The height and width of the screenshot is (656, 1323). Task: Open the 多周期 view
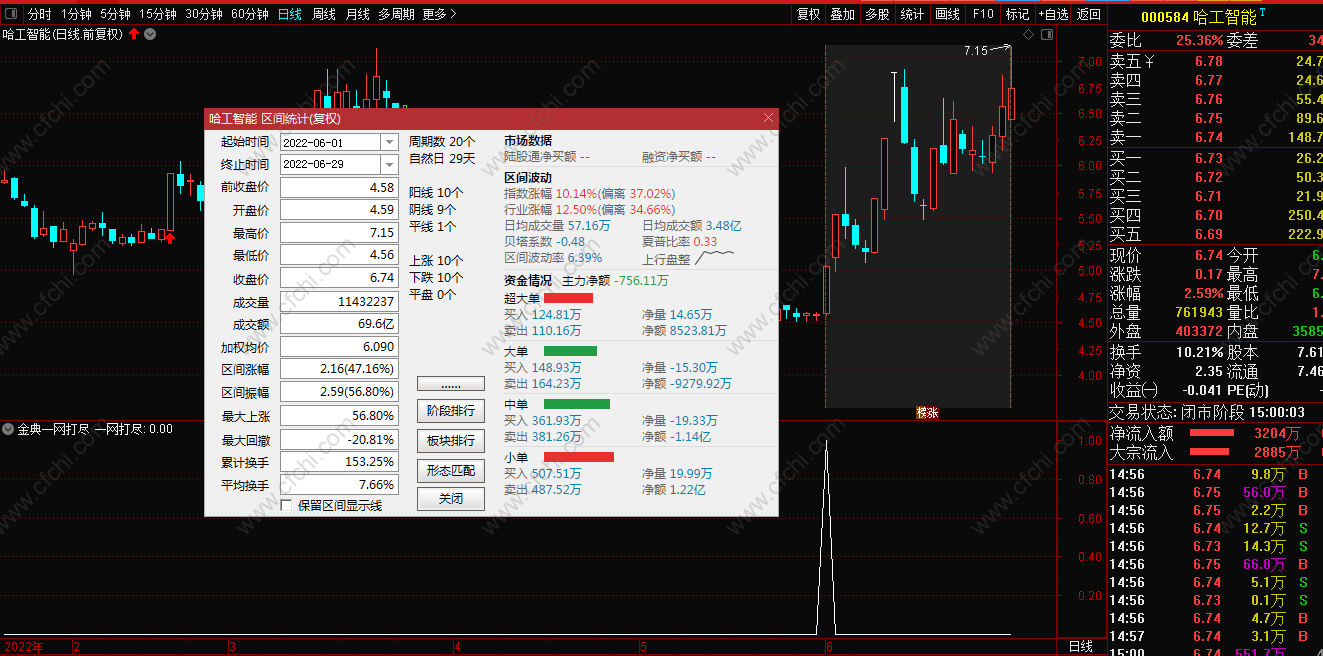[x=397, y=14]
